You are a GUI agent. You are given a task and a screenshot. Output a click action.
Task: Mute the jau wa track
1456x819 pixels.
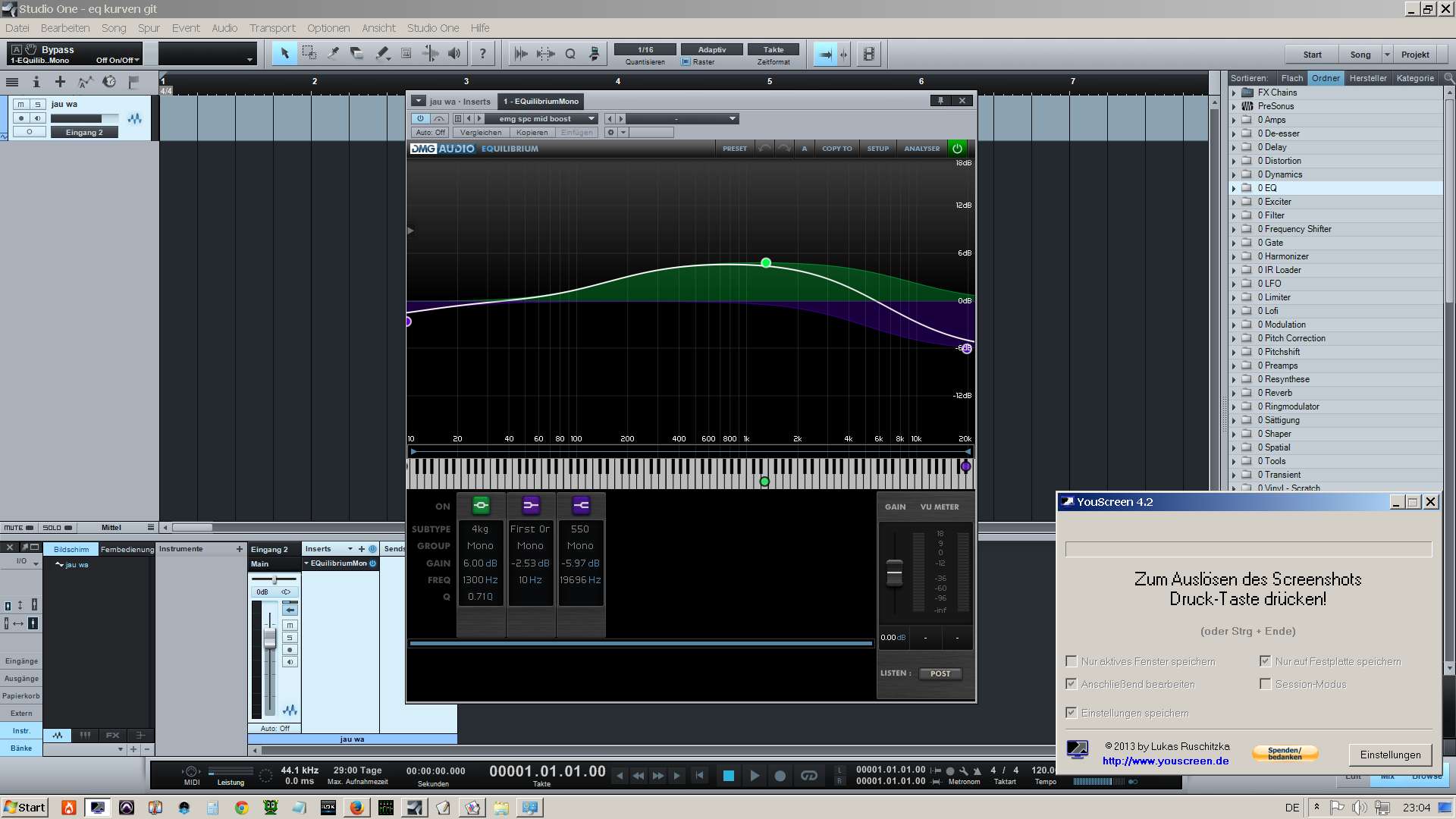[x=20, y=105]
